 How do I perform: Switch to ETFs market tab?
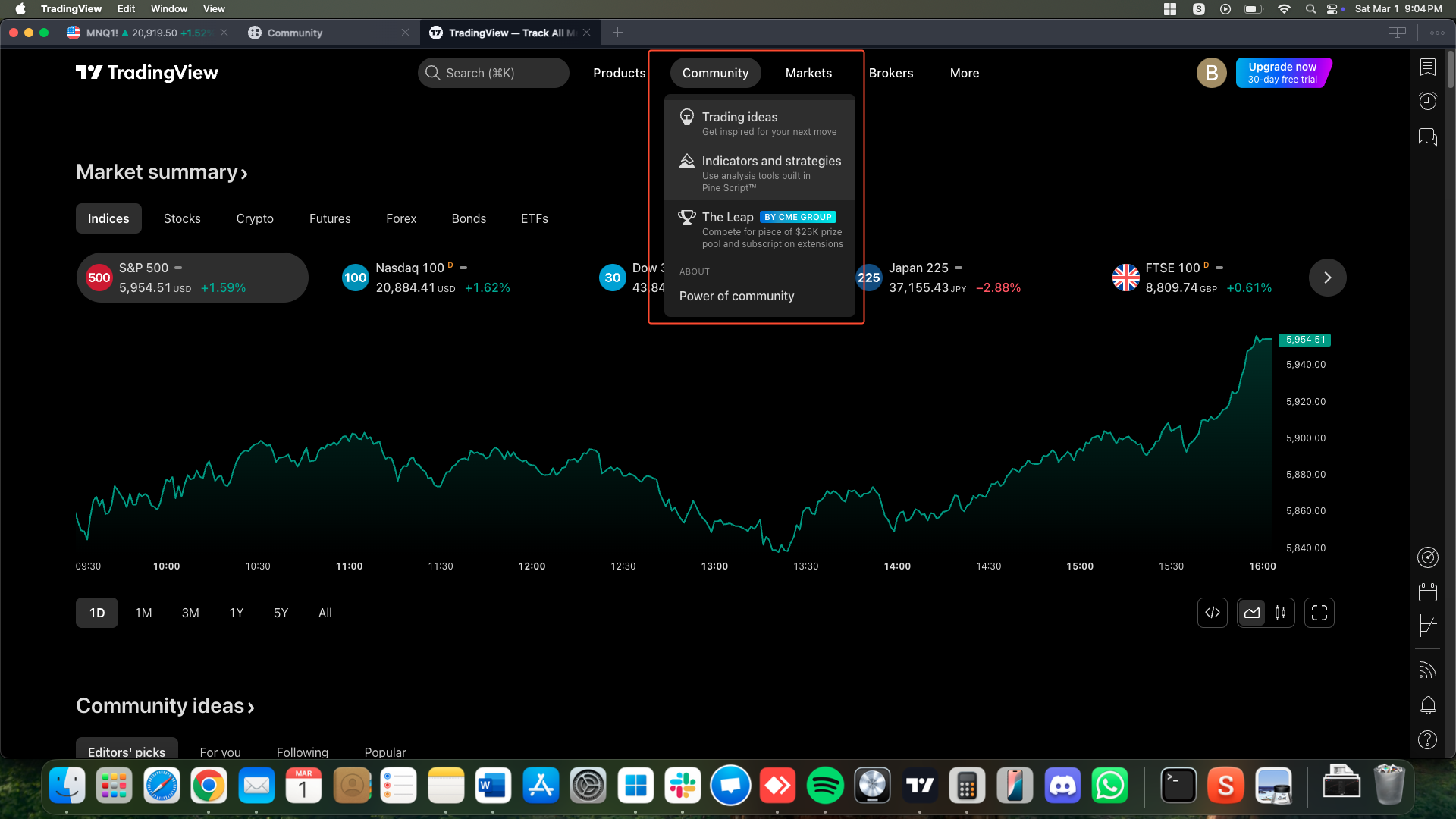535,218
